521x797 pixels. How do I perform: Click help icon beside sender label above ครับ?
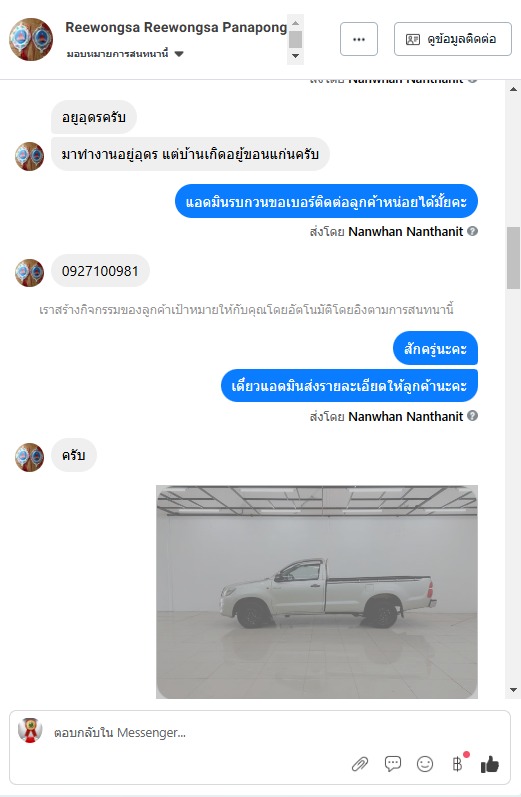point(472,416)
